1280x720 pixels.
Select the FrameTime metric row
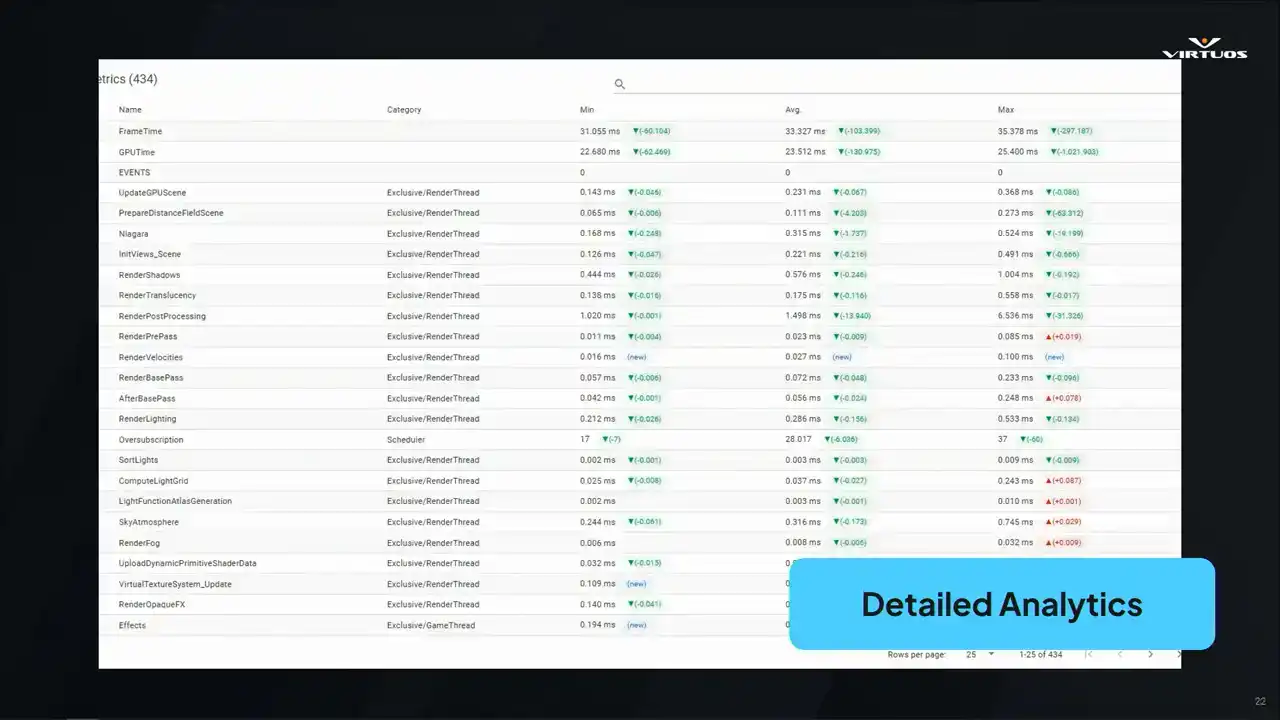pyautogui.click(x=140, y=131)
